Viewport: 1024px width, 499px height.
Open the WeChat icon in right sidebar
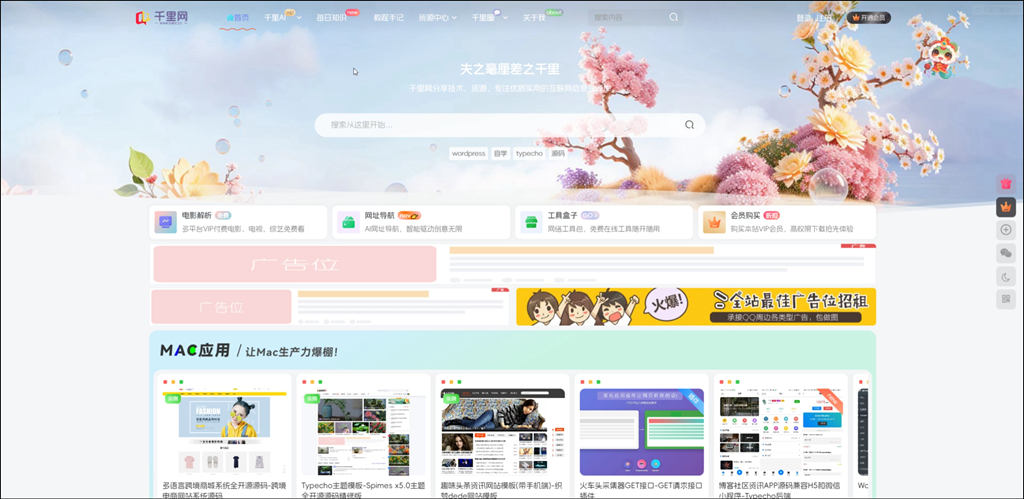[x=1005, y=253]
